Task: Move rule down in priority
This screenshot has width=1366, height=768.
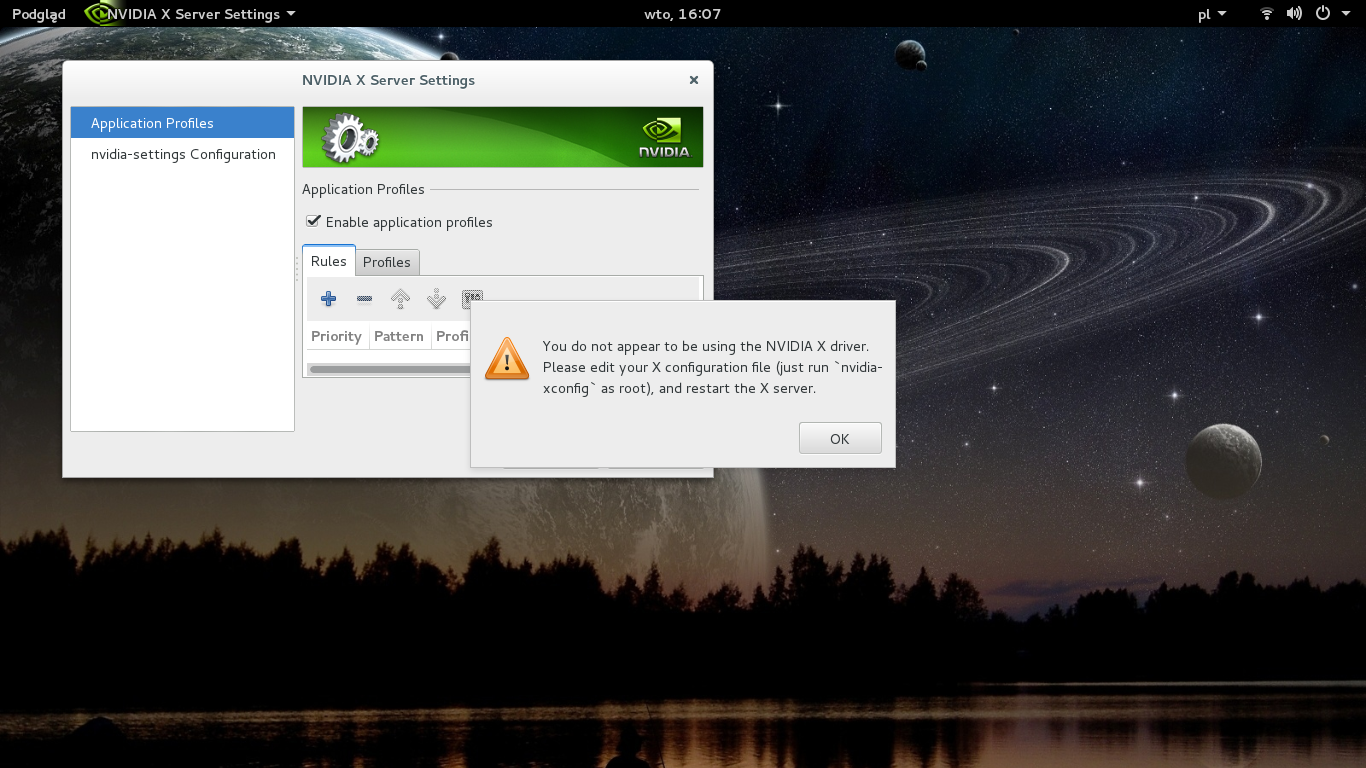Action: [x=436, y=298]
